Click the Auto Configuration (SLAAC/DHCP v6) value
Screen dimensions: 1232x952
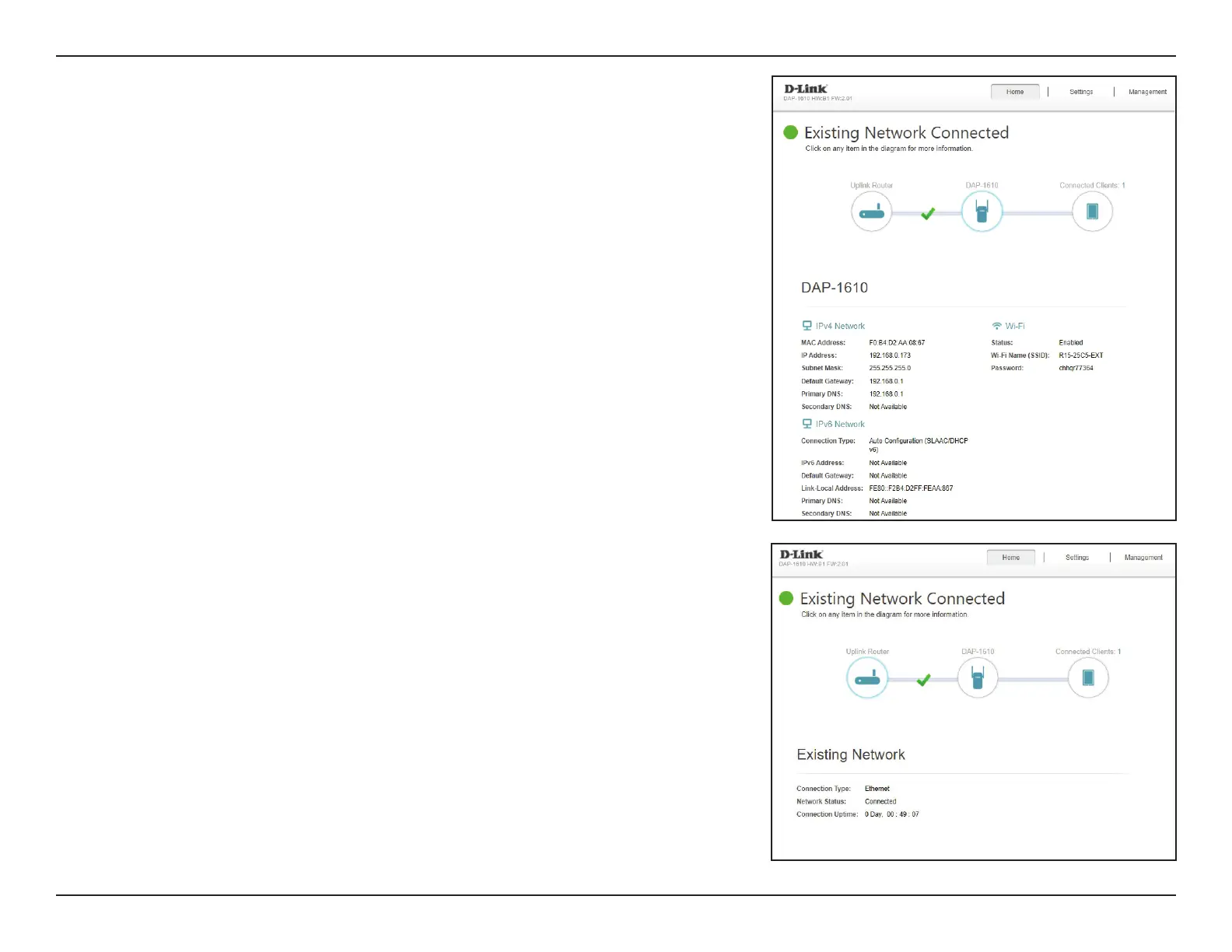coord(918,445)
